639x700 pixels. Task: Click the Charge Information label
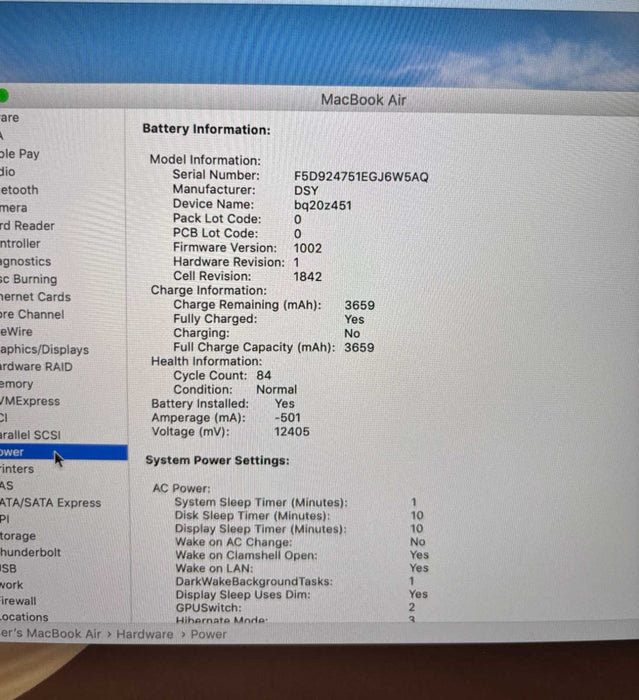click(209, 290)
